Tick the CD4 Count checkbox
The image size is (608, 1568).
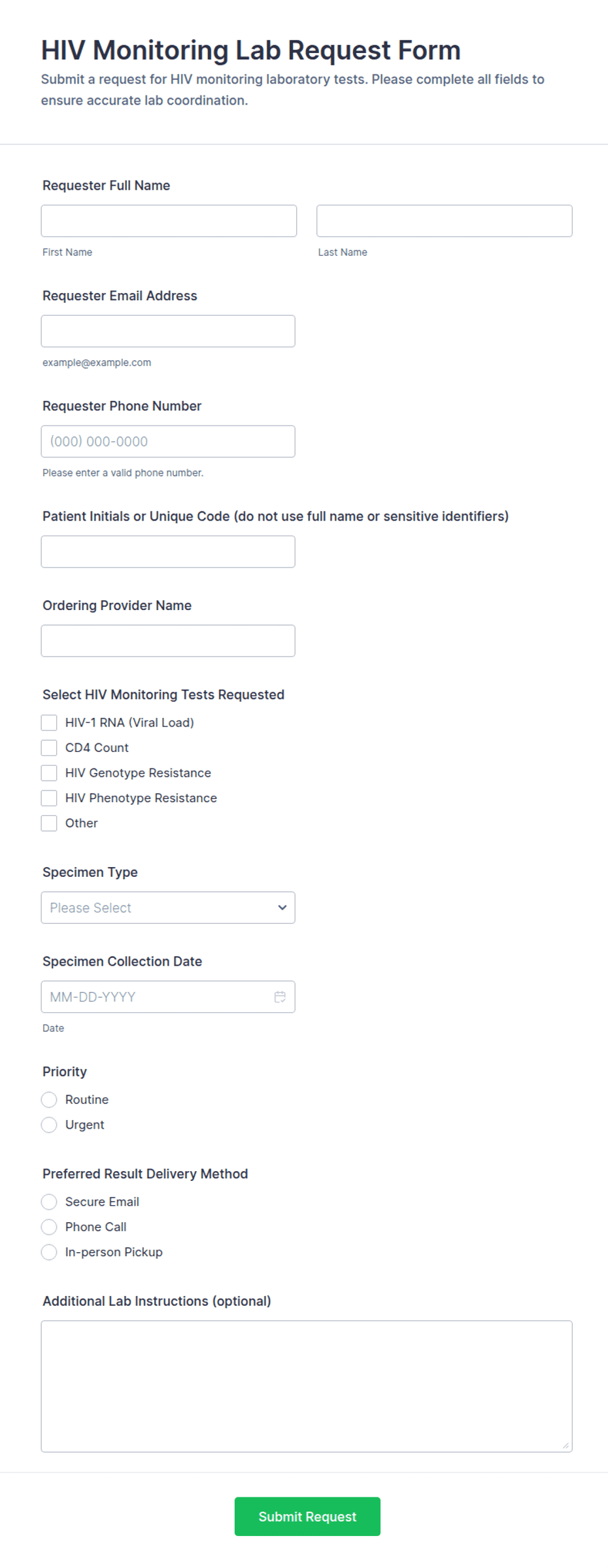49,747
